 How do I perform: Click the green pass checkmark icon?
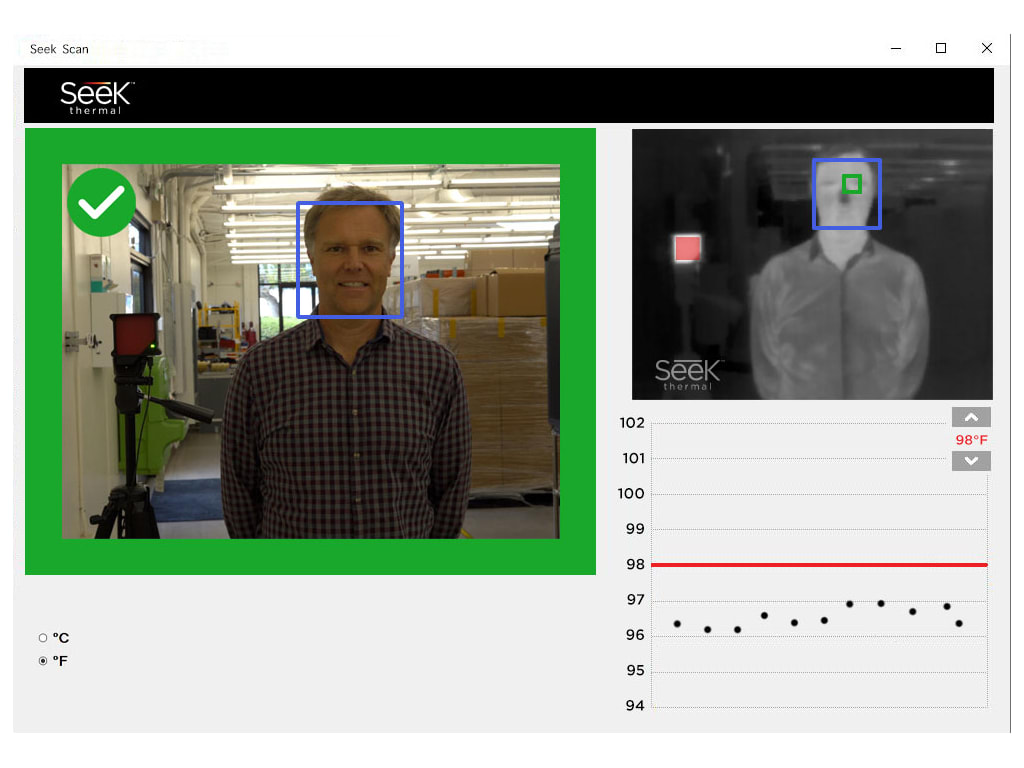tap(101, 203)
